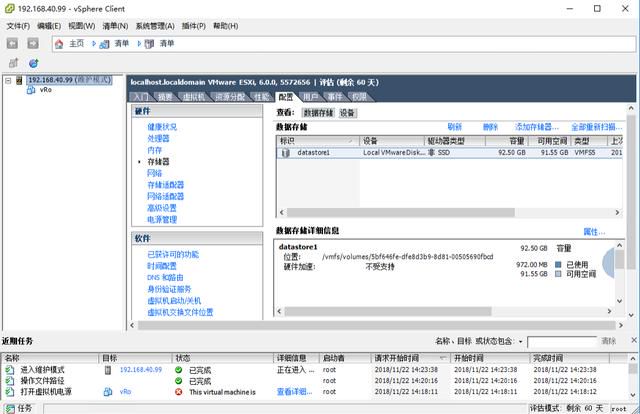Click the globe refresh toolbar icon
The image size is (640, 414).
click(33, 63)
